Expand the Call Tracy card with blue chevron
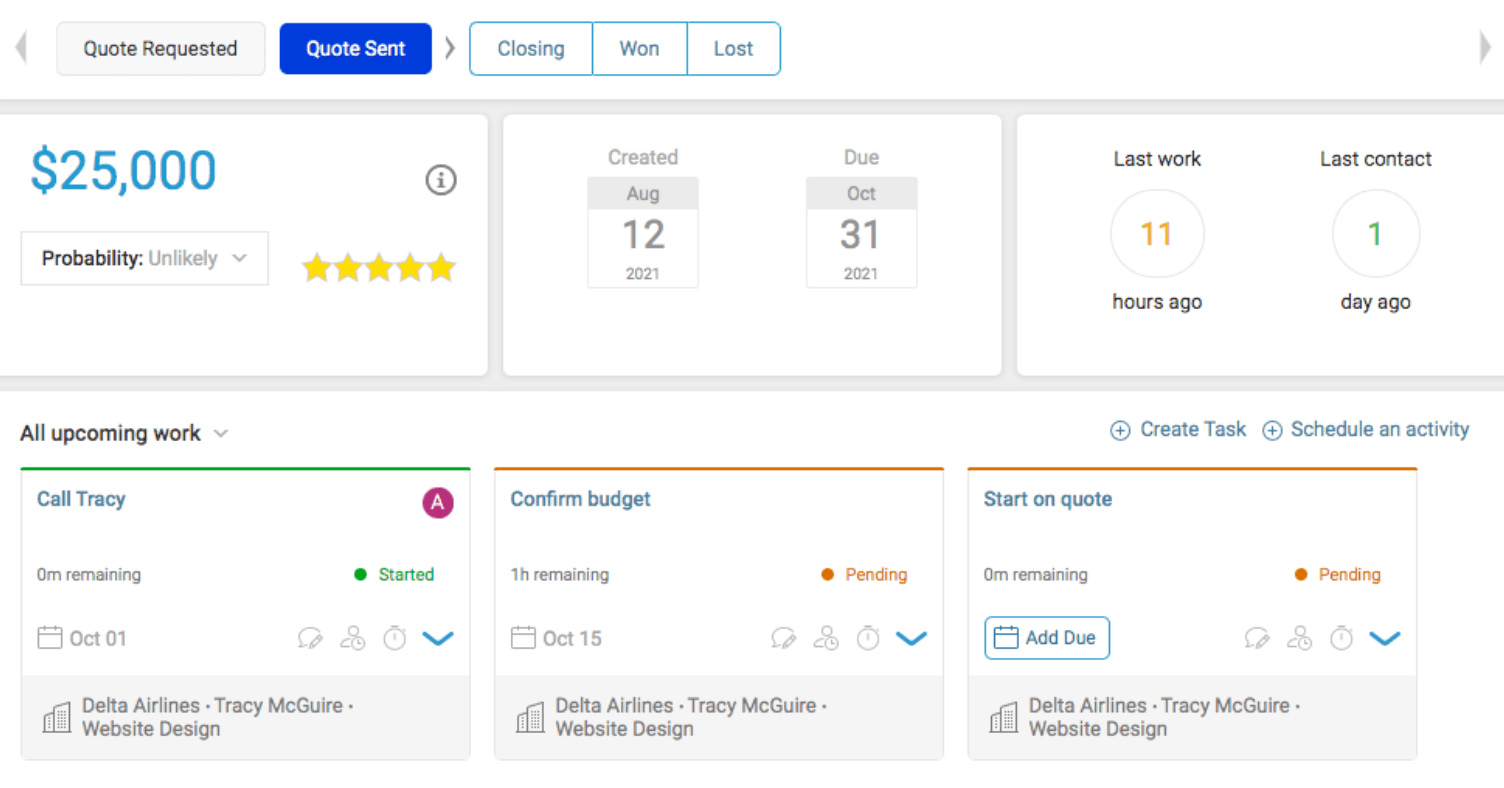This screenshot has width=1504, height=788. coord(438,638)
